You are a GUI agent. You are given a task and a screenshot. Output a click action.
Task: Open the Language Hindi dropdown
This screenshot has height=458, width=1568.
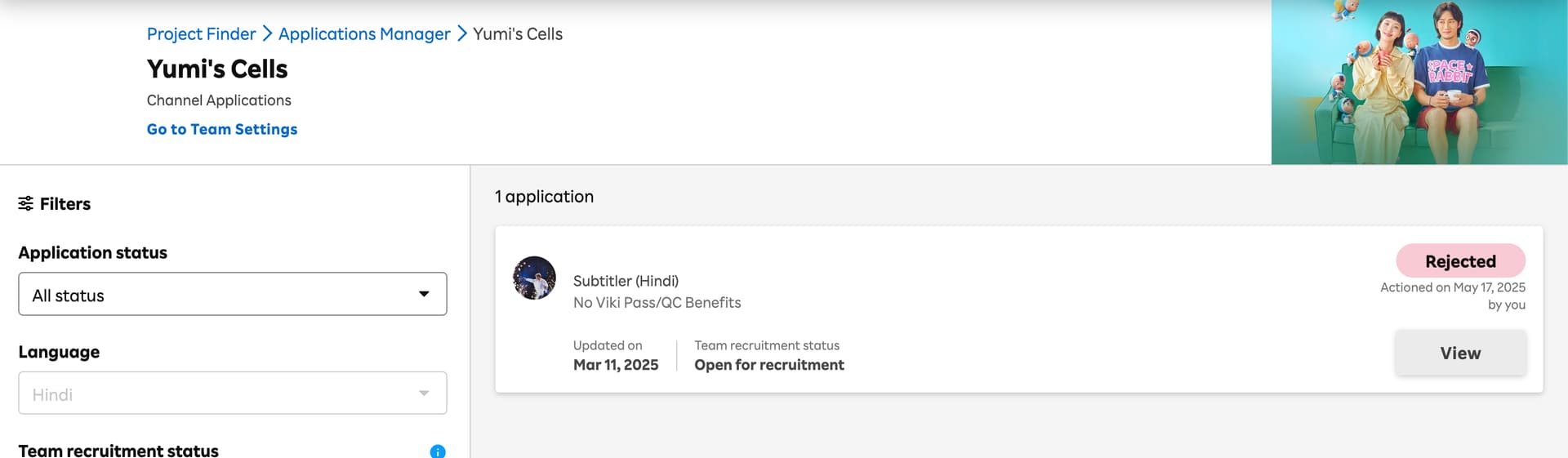233,393
